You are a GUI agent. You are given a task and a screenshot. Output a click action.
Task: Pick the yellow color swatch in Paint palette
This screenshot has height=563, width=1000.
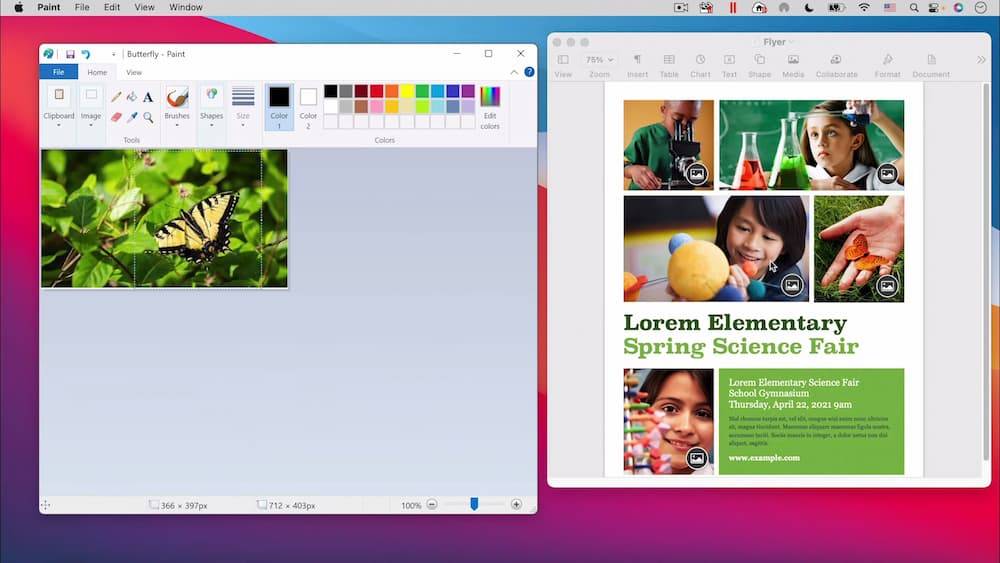pyautogui.click(x=407, y=91)
